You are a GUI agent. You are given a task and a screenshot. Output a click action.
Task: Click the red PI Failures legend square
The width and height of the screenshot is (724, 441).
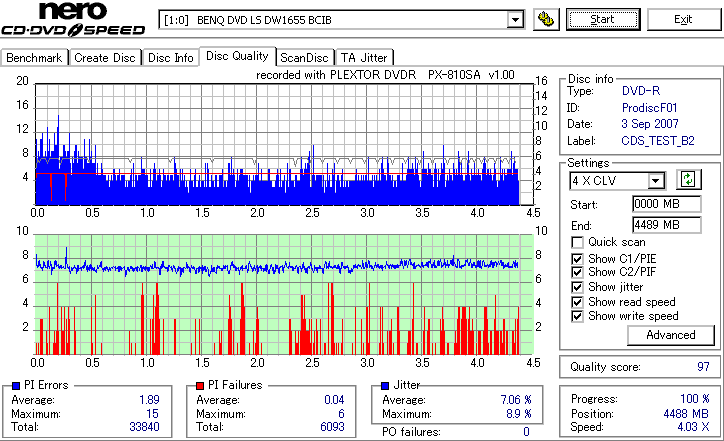pos(200,386)
